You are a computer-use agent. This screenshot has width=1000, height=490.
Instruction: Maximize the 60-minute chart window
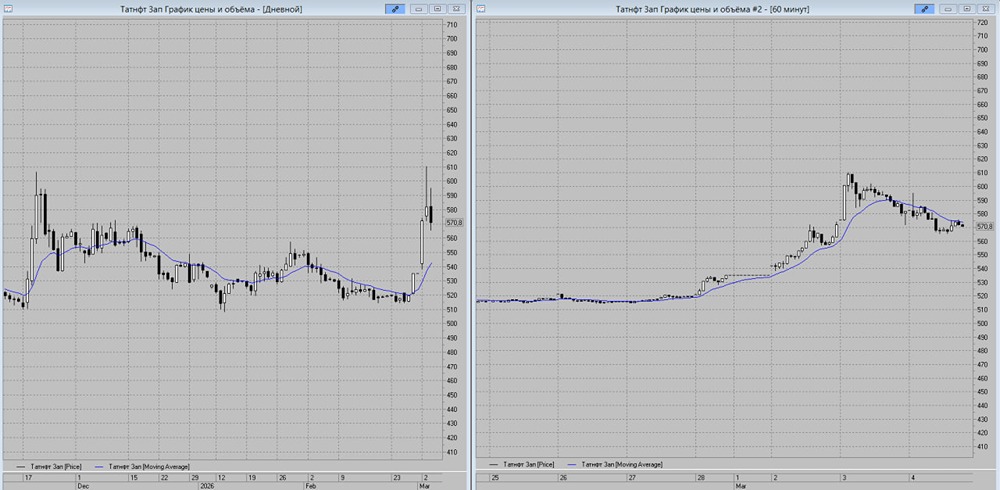click(967, 9)
